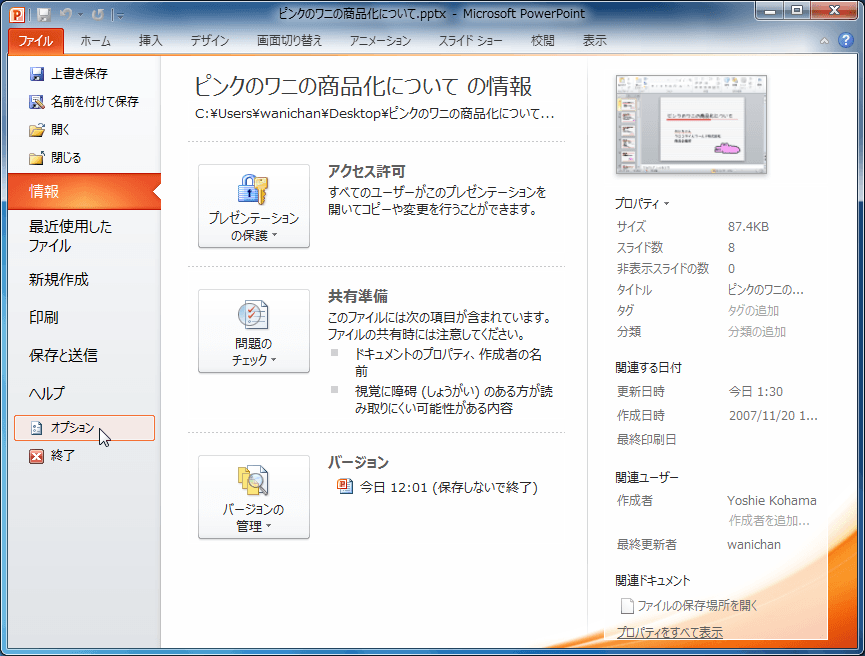Select 閉じる close-file entry

(55, 158)
